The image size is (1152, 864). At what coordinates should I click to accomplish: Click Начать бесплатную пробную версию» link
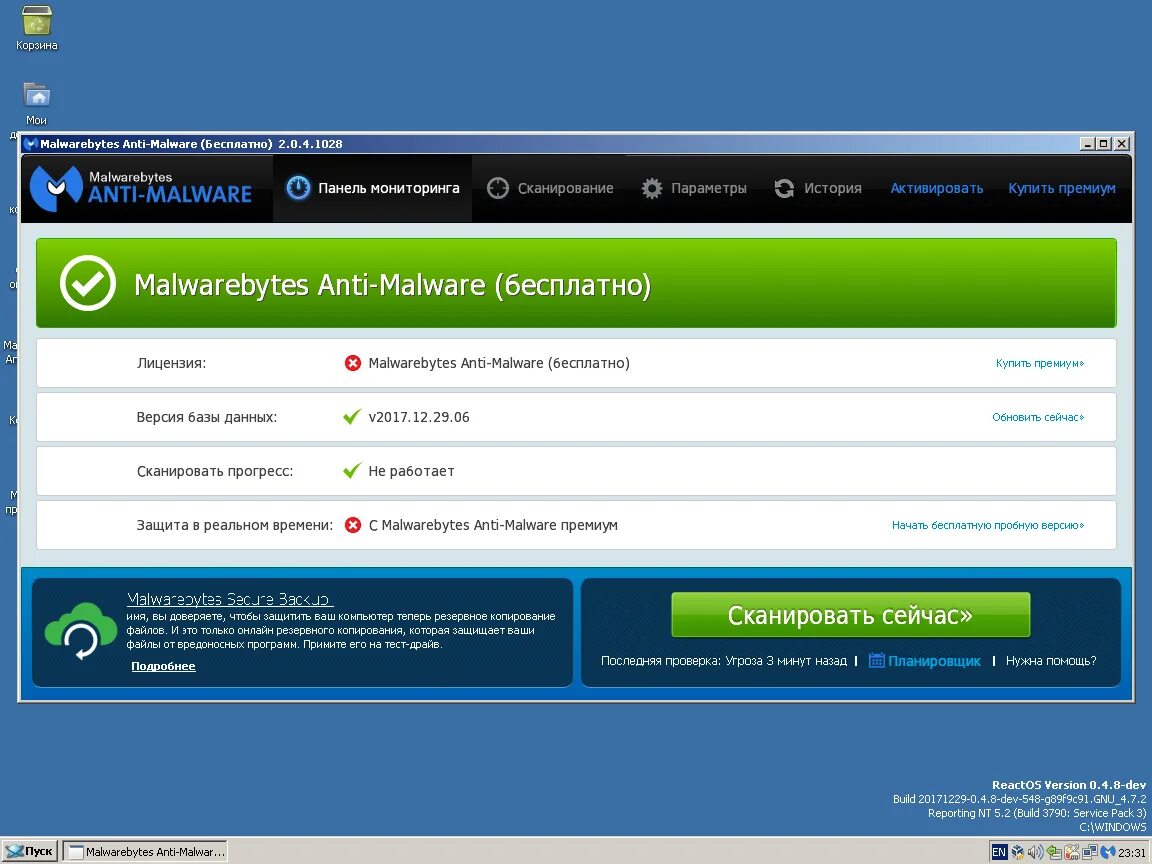[988, 525]
